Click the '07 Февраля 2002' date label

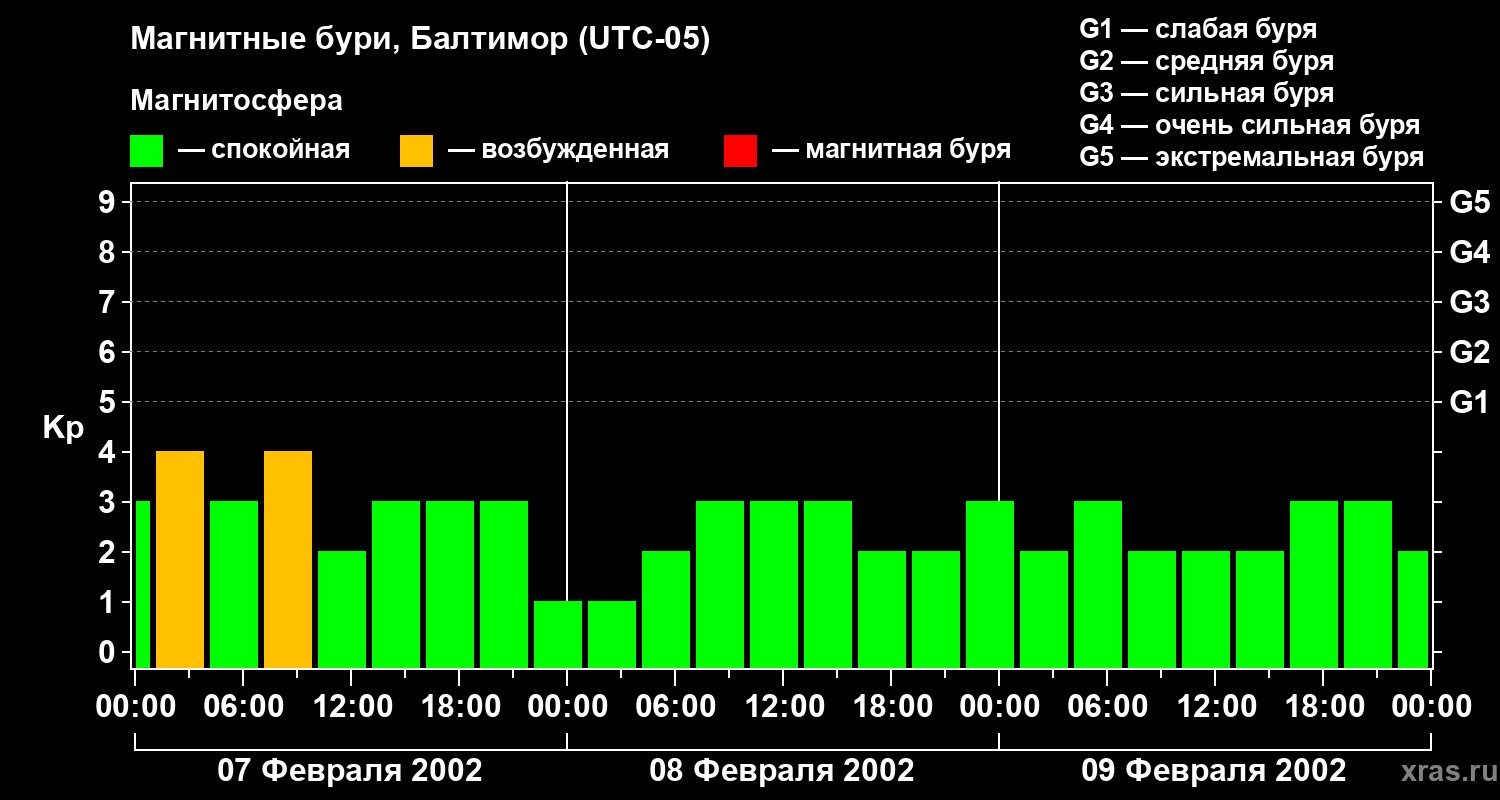point(350,771)
